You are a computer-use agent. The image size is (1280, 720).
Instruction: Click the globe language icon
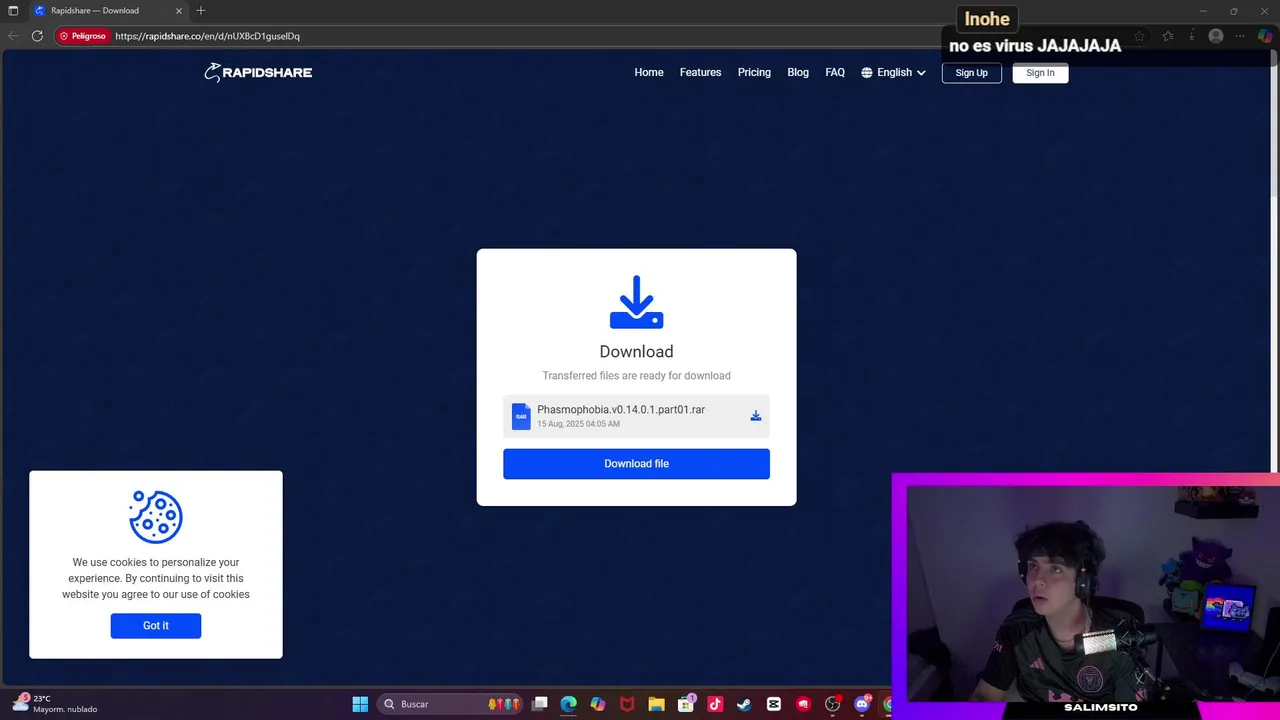(x=867, y=72)
